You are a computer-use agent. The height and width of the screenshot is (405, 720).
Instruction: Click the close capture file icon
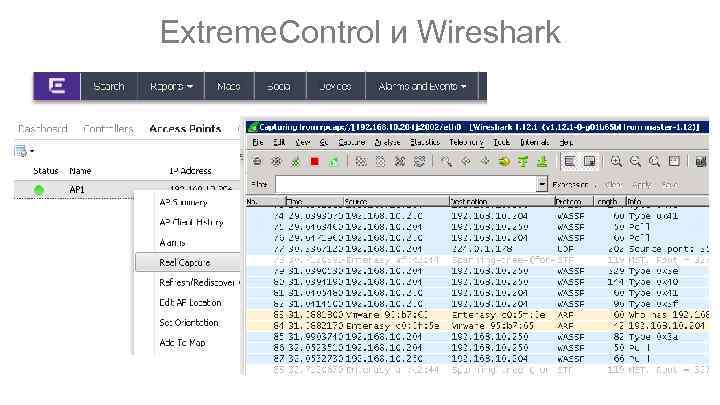pos(400,162)
